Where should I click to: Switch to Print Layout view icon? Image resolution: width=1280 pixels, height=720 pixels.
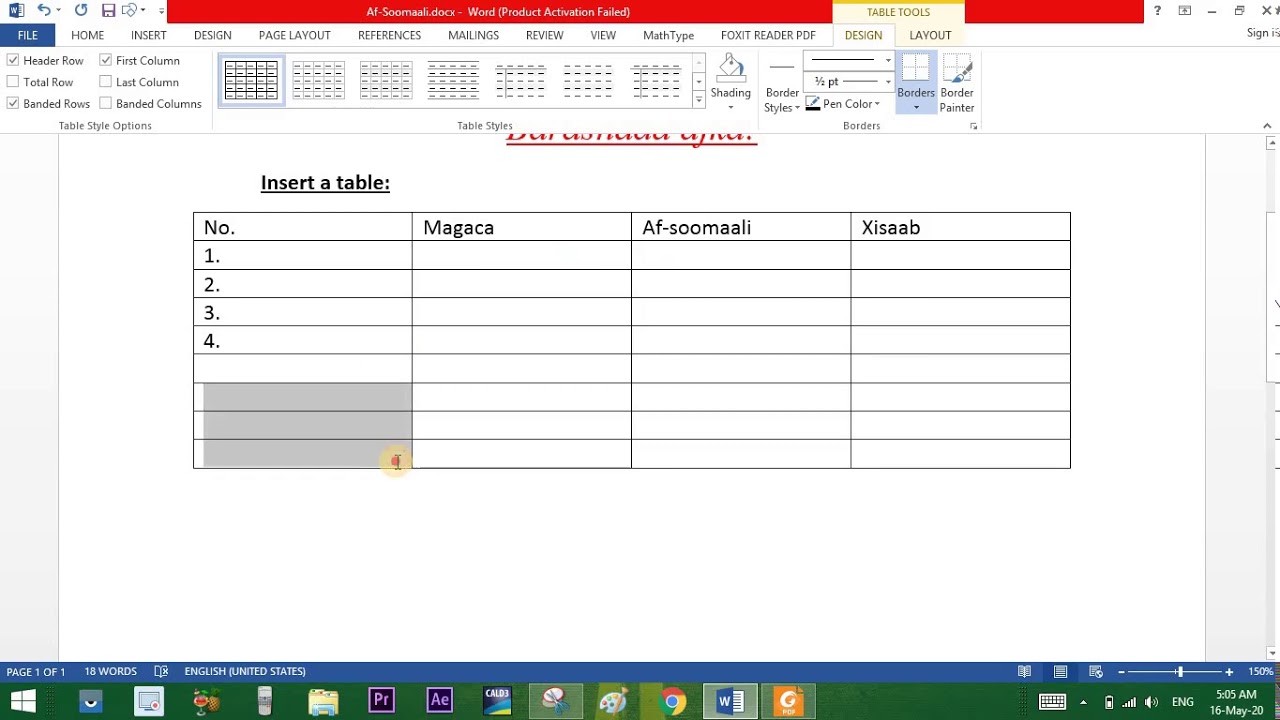[1060, 672]
